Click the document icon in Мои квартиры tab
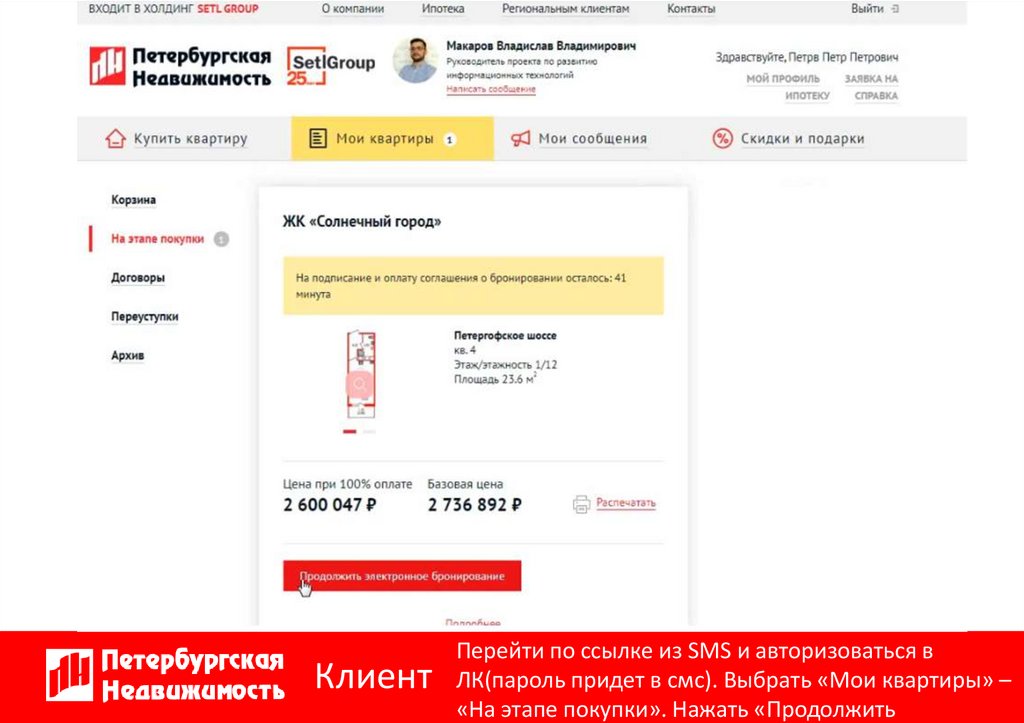 point(317,138)
